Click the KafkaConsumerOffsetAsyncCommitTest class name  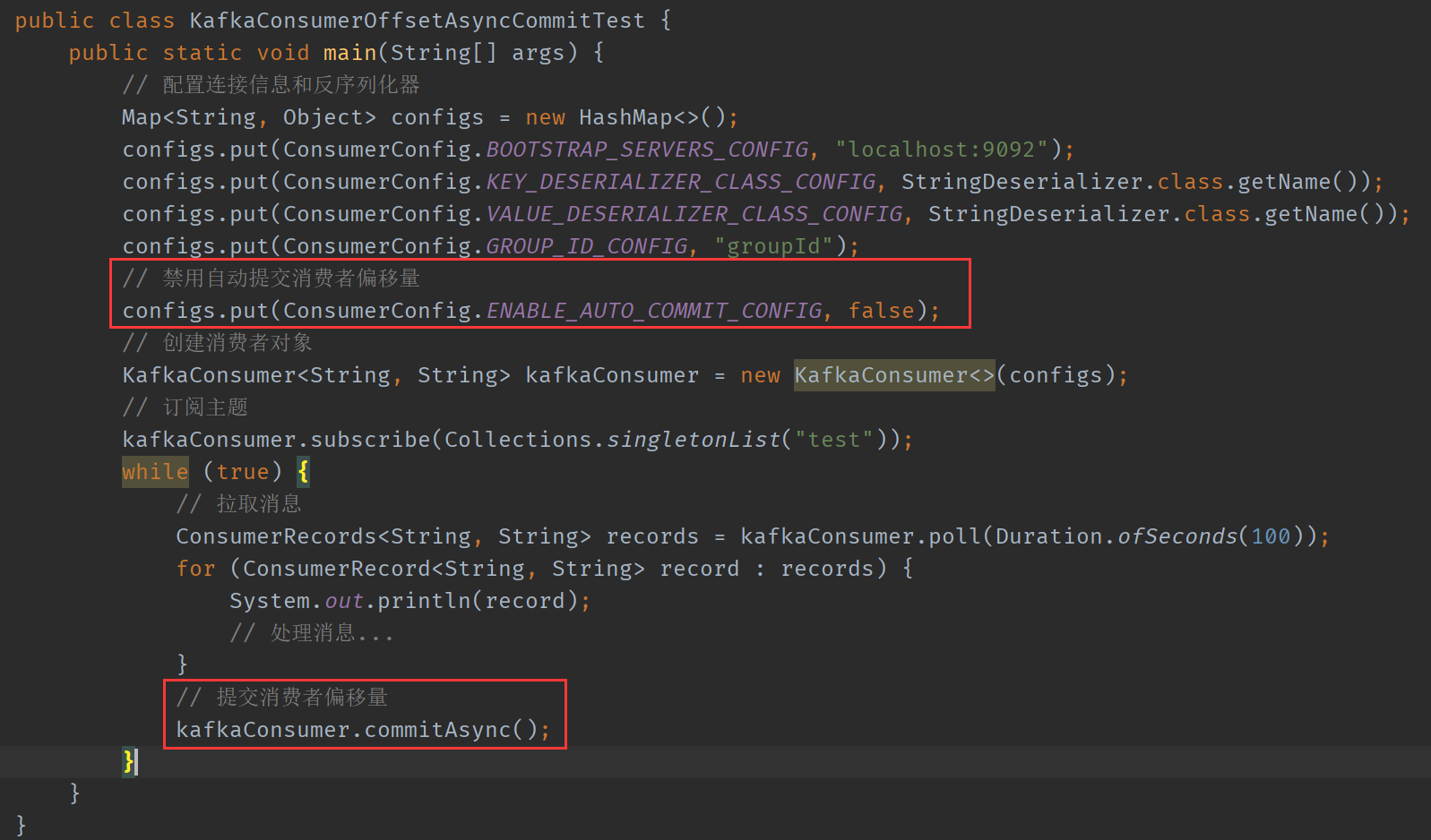tap(417, 21)
